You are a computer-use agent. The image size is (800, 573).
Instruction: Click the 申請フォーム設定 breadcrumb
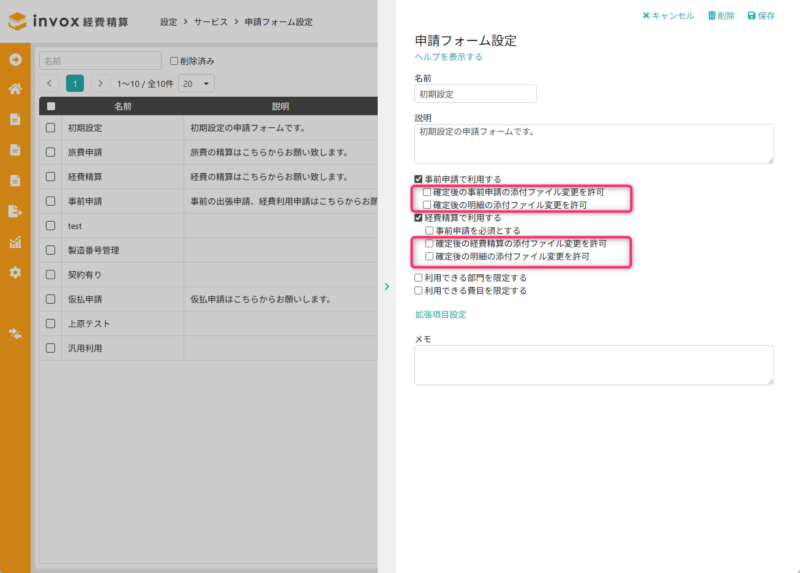click(x=279, y=22)
